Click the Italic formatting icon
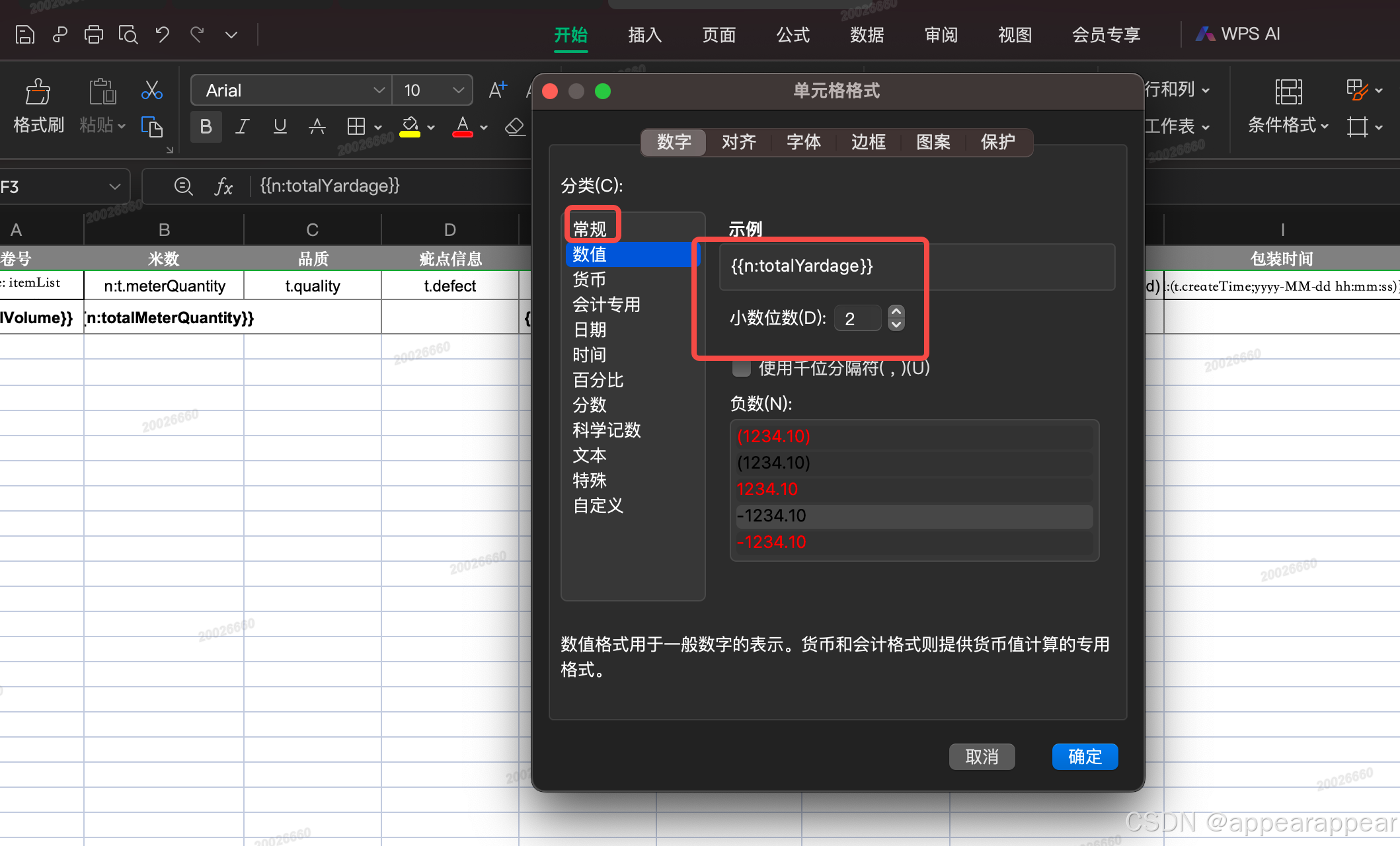Screen dimensions: 1400x846 (x=243, y=126)
